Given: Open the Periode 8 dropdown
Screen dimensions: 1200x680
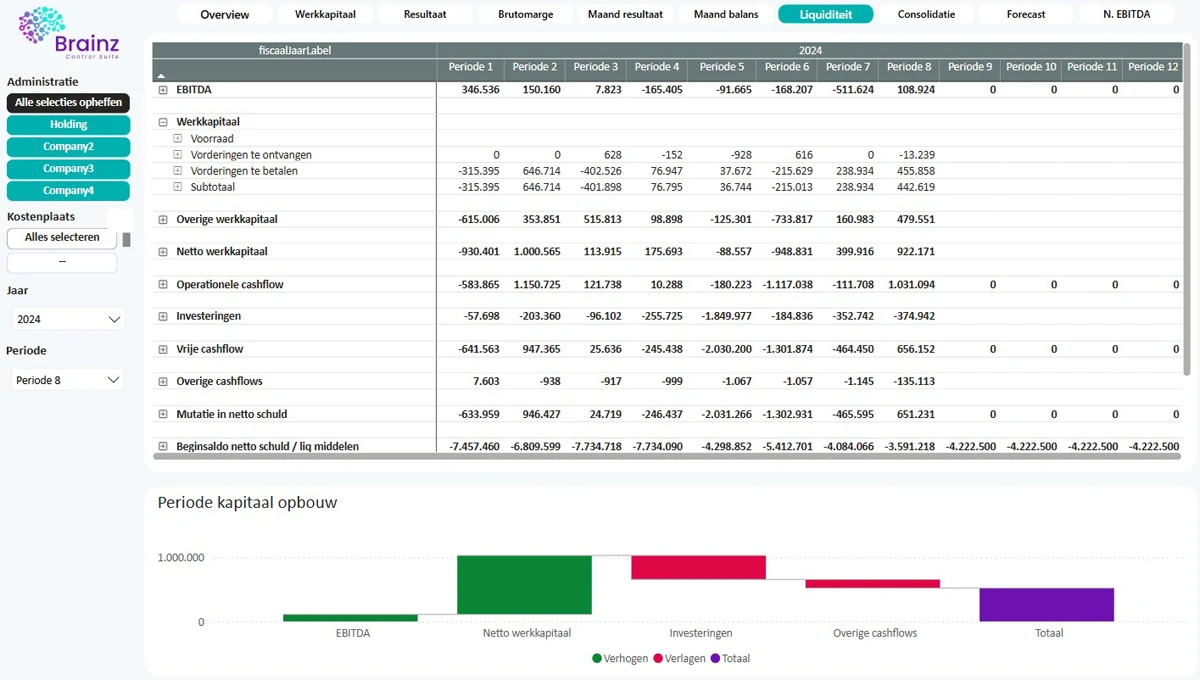Looking at the screenshot, I should (68, 380).
